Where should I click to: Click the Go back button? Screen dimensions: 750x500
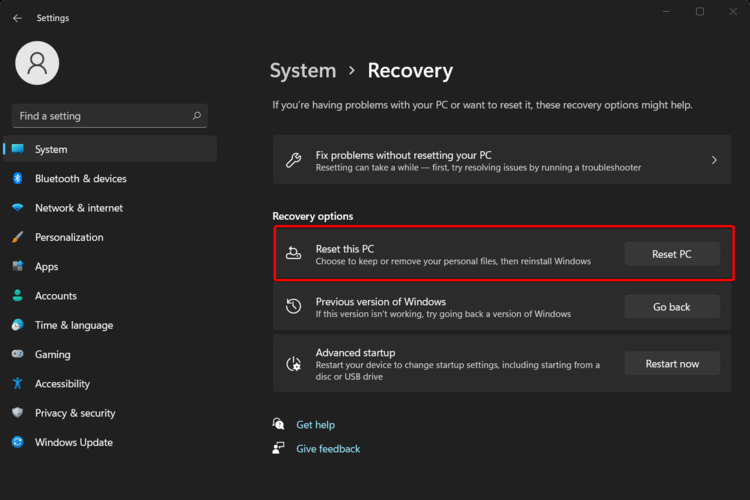tap(671, 307)
